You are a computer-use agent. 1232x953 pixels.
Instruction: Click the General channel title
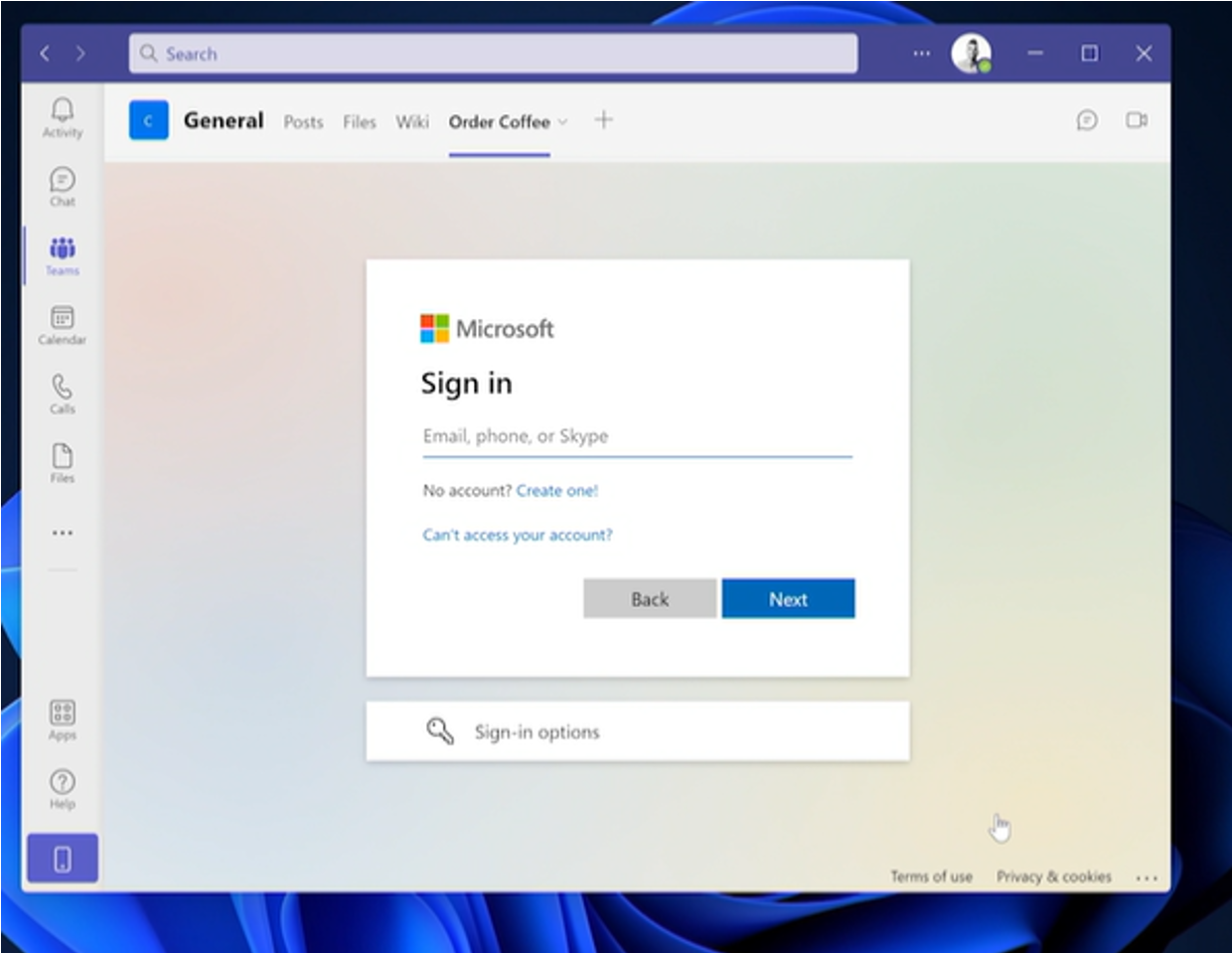click(x=224, y=120)
